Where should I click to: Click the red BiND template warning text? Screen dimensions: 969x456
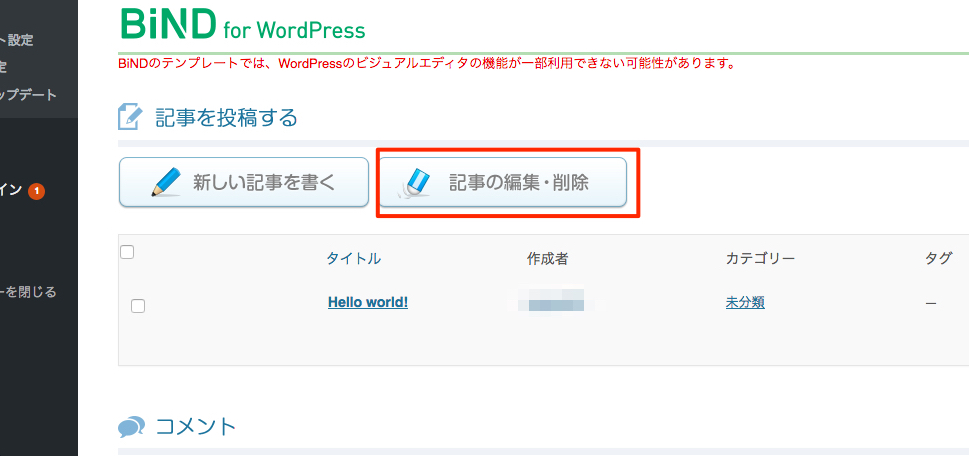426,64
